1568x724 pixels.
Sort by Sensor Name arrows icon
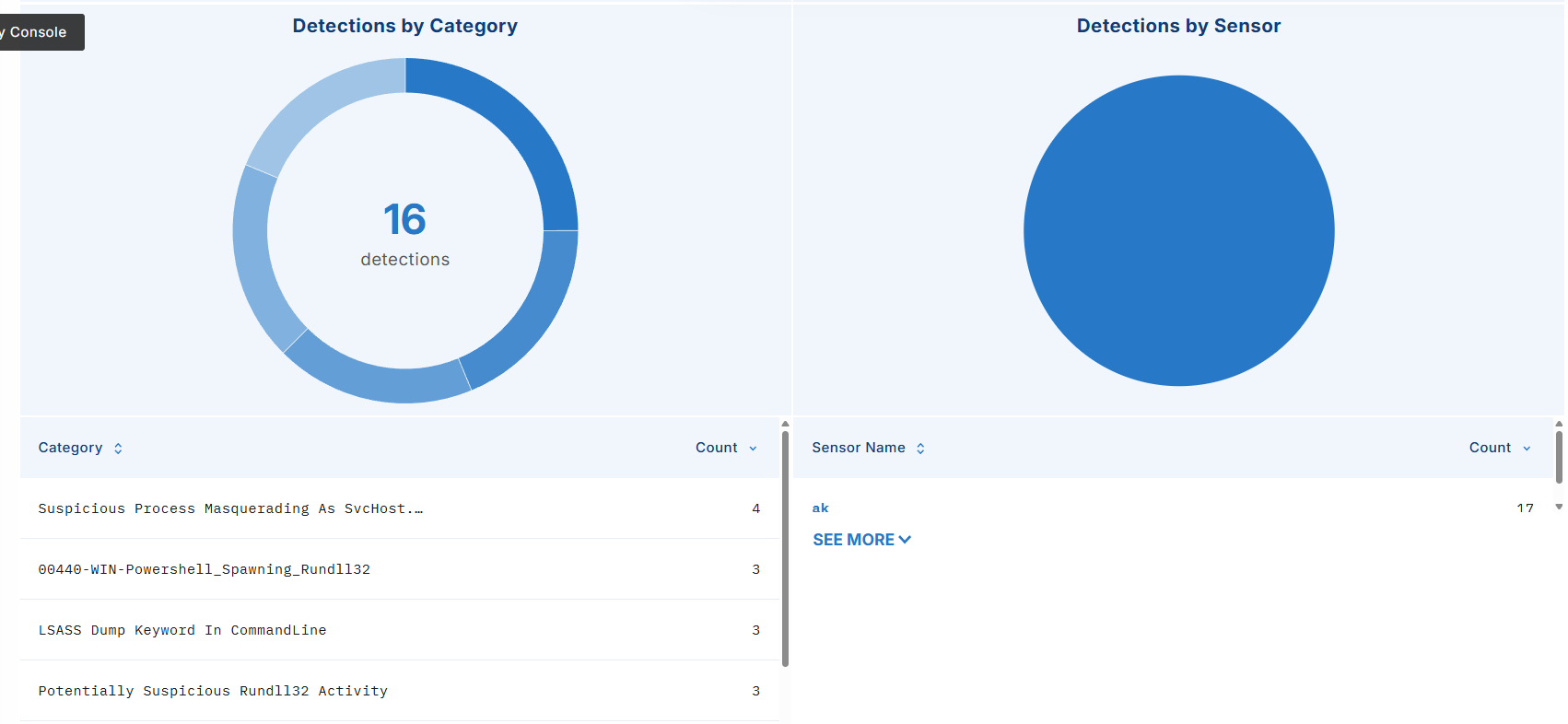click(920, 449)
